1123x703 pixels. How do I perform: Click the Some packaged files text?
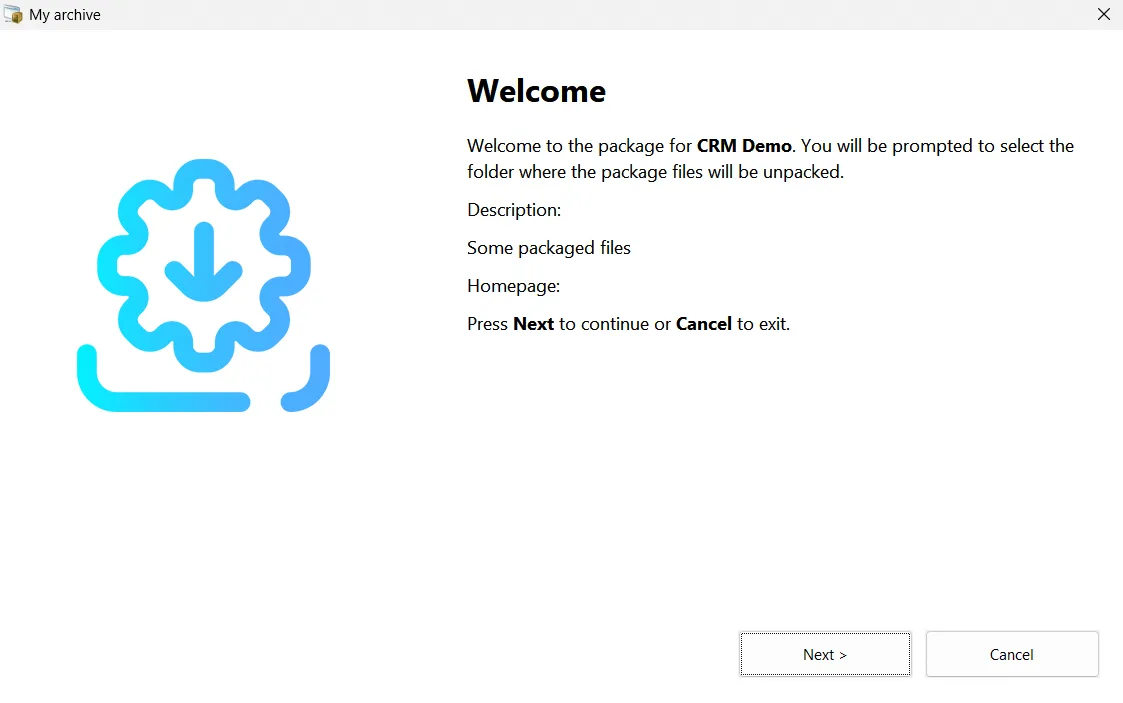(548, 248)
